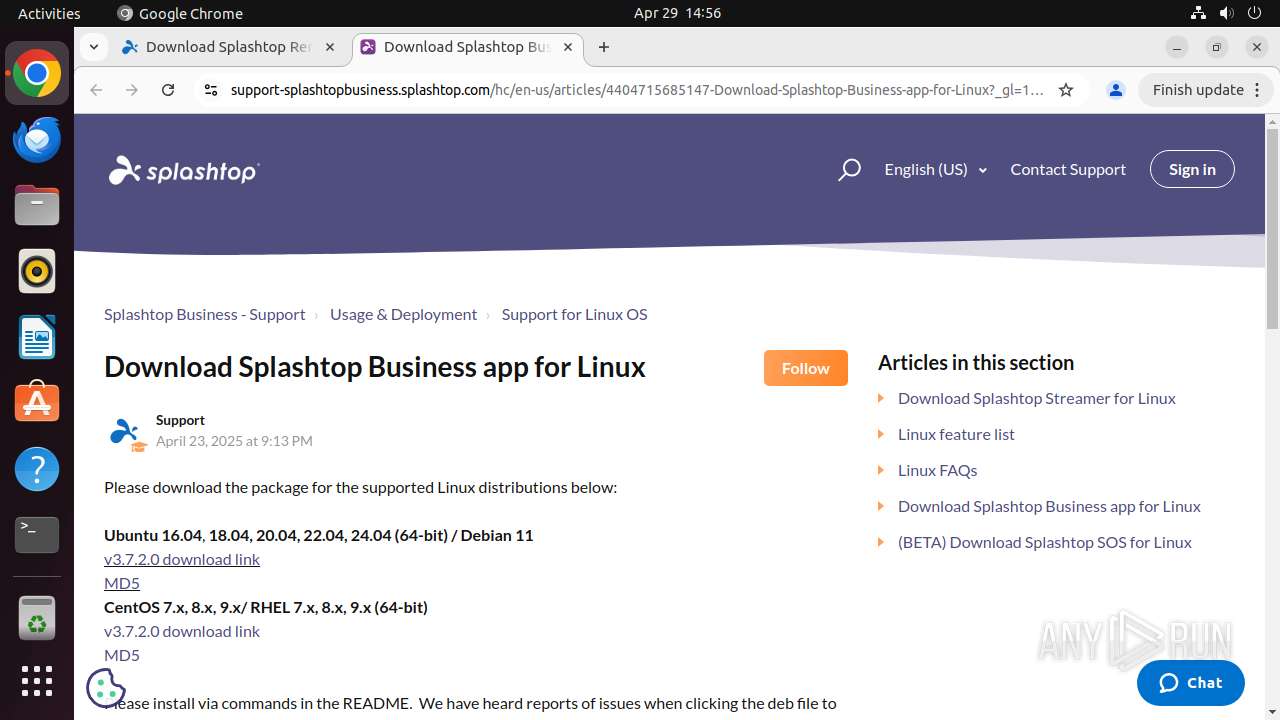
Task: Open Support for Linux OS breadcrumb
Action: pos(574,314)
